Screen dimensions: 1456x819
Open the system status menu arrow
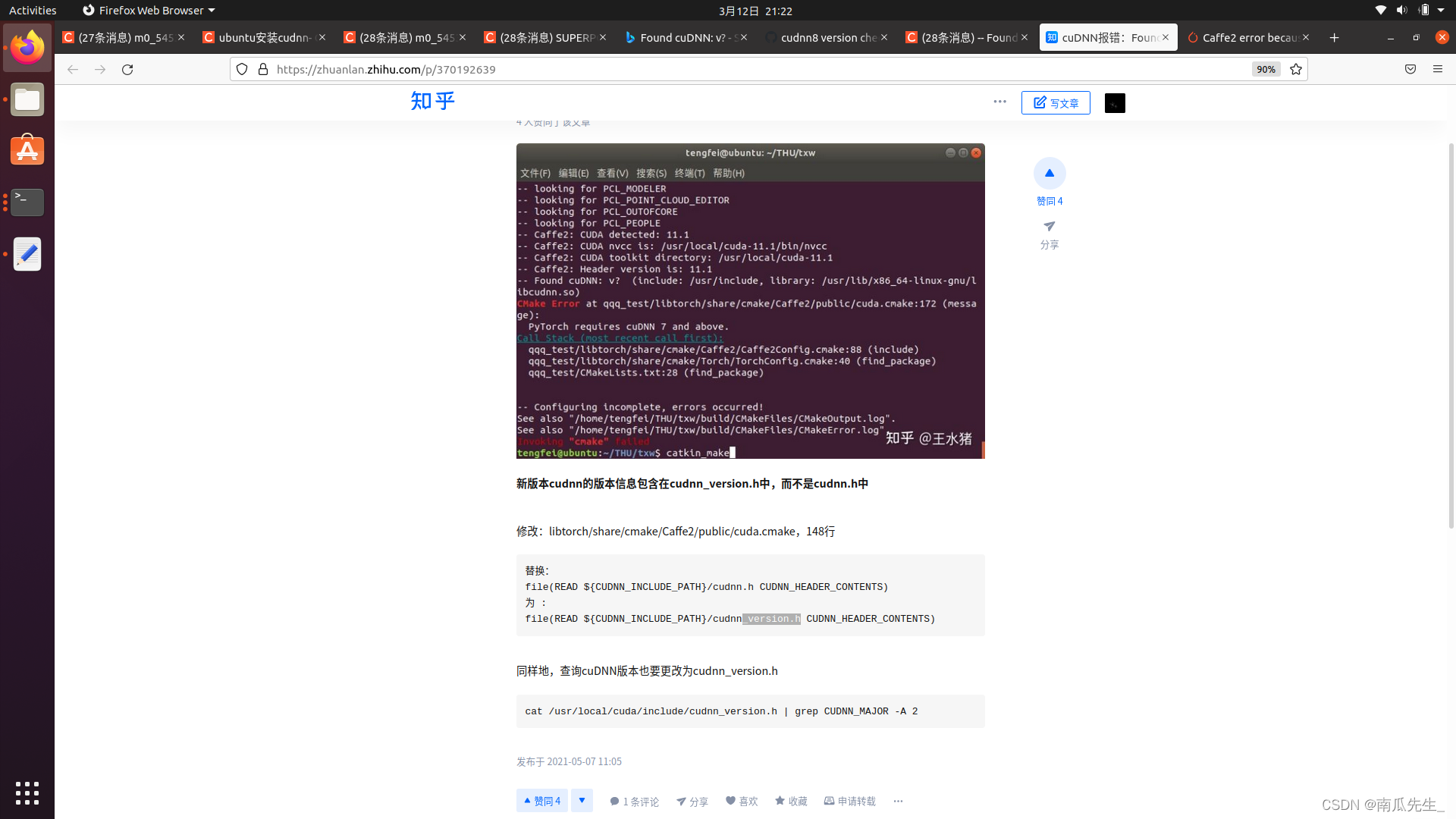coord(1441,11)
